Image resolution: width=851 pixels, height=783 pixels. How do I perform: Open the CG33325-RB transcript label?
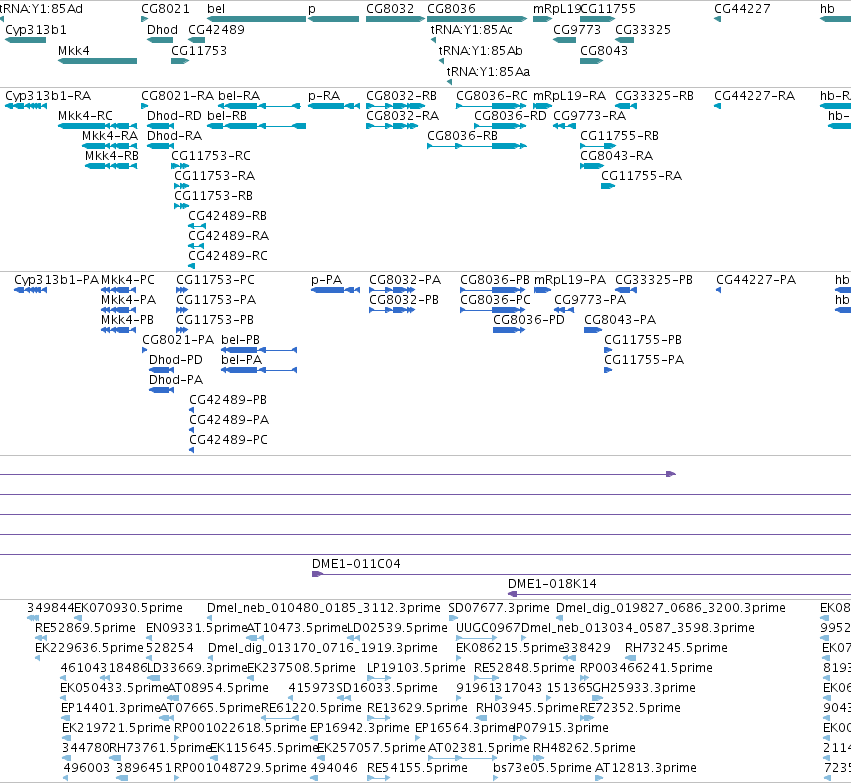[655, 96]
